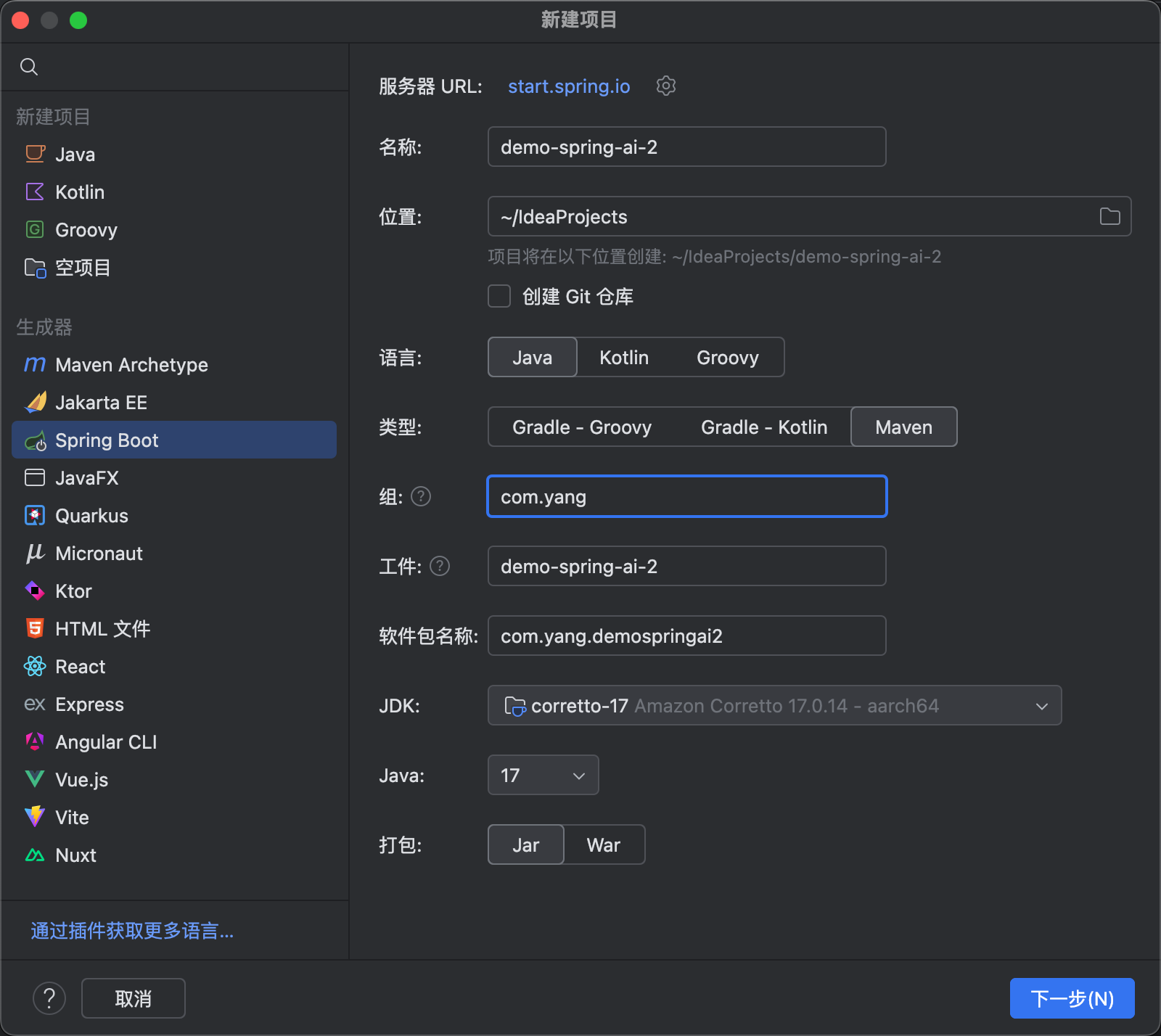Show help for the Group field
Screen dimensions: 1161x1036
pyautogui.click(x=421, y=496)
